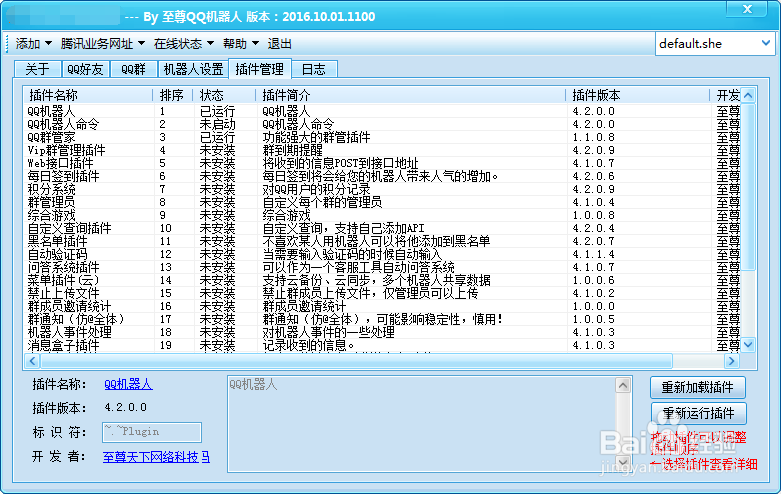Open the QQ机器人 plugin name link
Image resolution: width=781 pixels, height=494 pixels.
(128, 384)
